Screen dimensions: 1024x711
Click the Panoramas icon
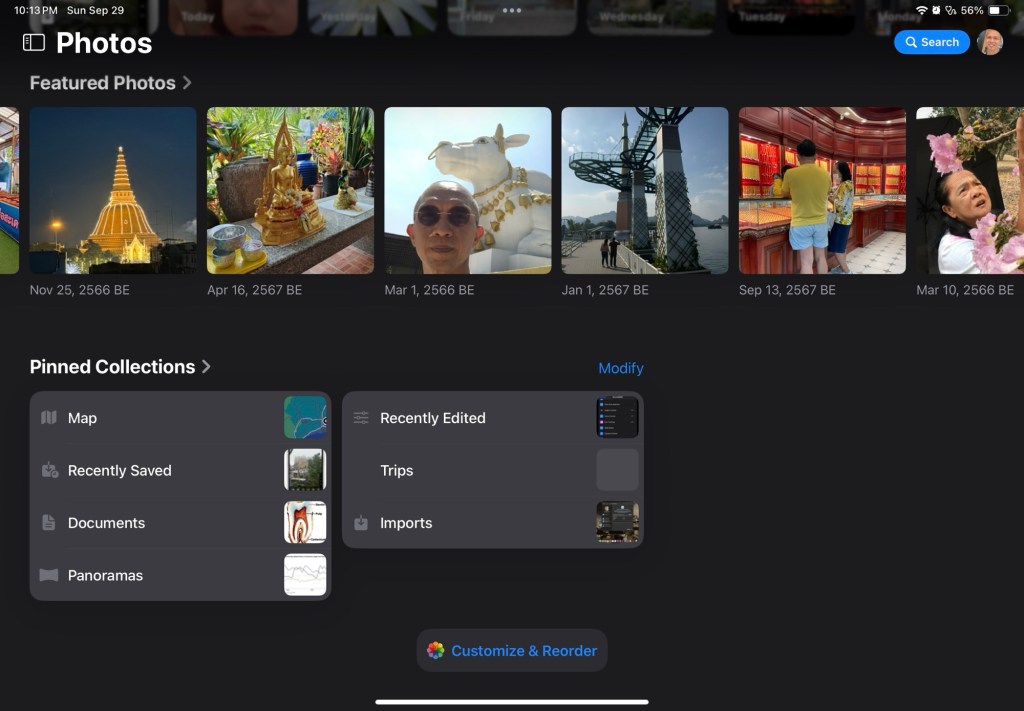click(49, 575)
